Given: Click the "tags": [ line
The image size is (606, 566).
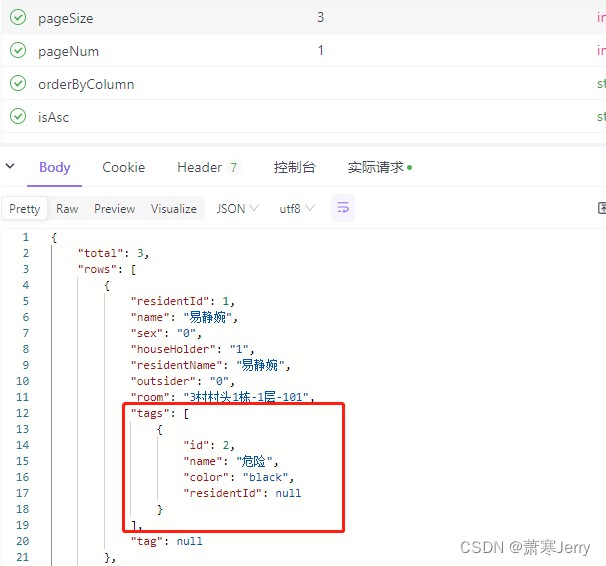Looking at the screenshot, I should coord(160,413).
